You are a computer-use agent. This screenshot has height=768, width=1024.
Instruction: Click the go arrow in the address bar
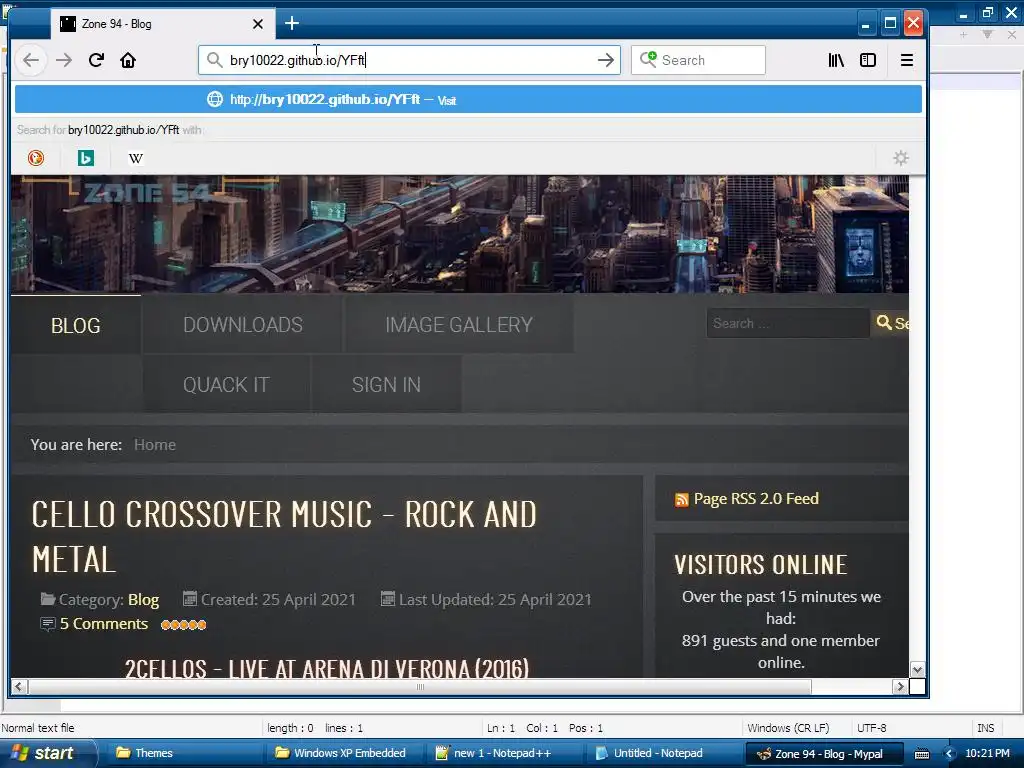pyautogui.click(x=605, y=60)
